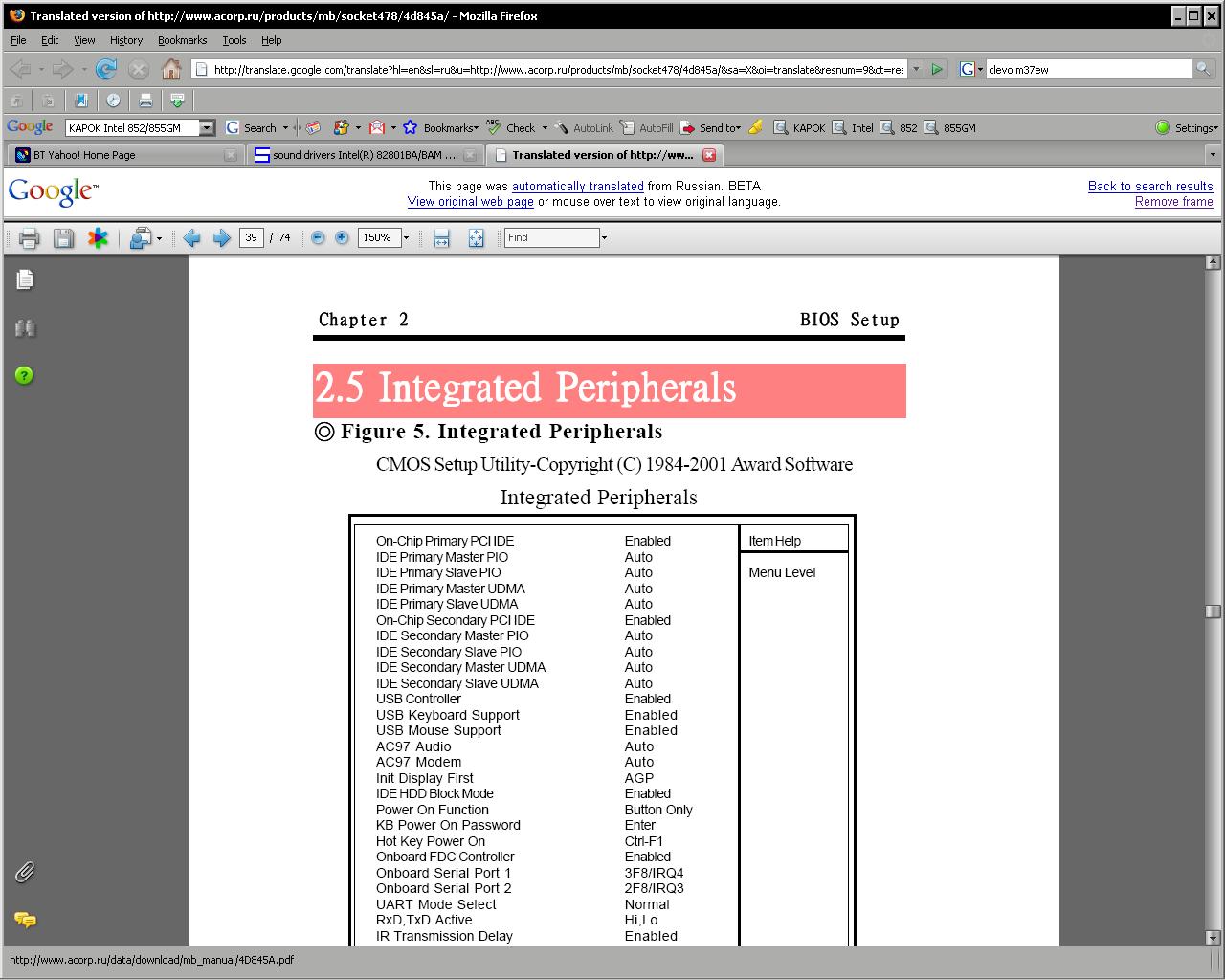The height and width of the screenshot is (980, 1225).
Task: Open the View menu
Action: pyautogui.click(x=84, y=40)
